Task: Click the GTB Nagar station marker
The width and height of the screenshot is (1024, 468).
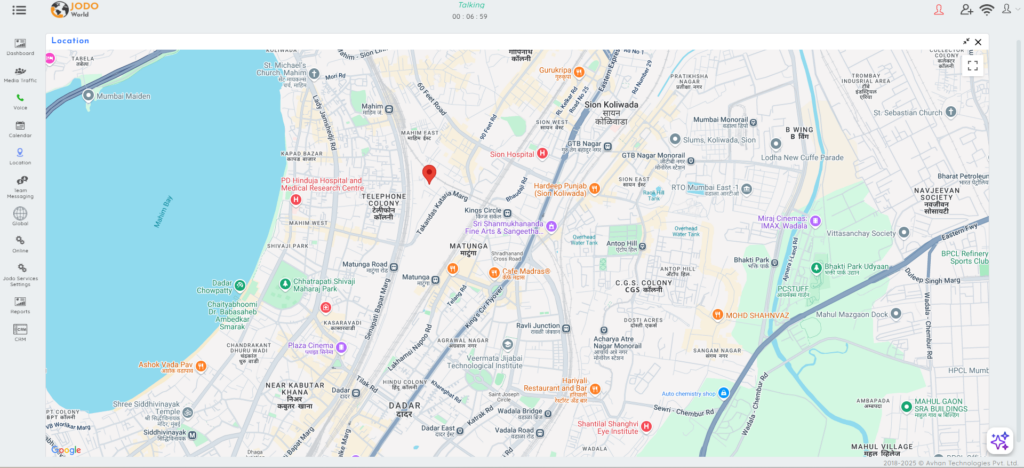Action: click(x=608, y=146)
